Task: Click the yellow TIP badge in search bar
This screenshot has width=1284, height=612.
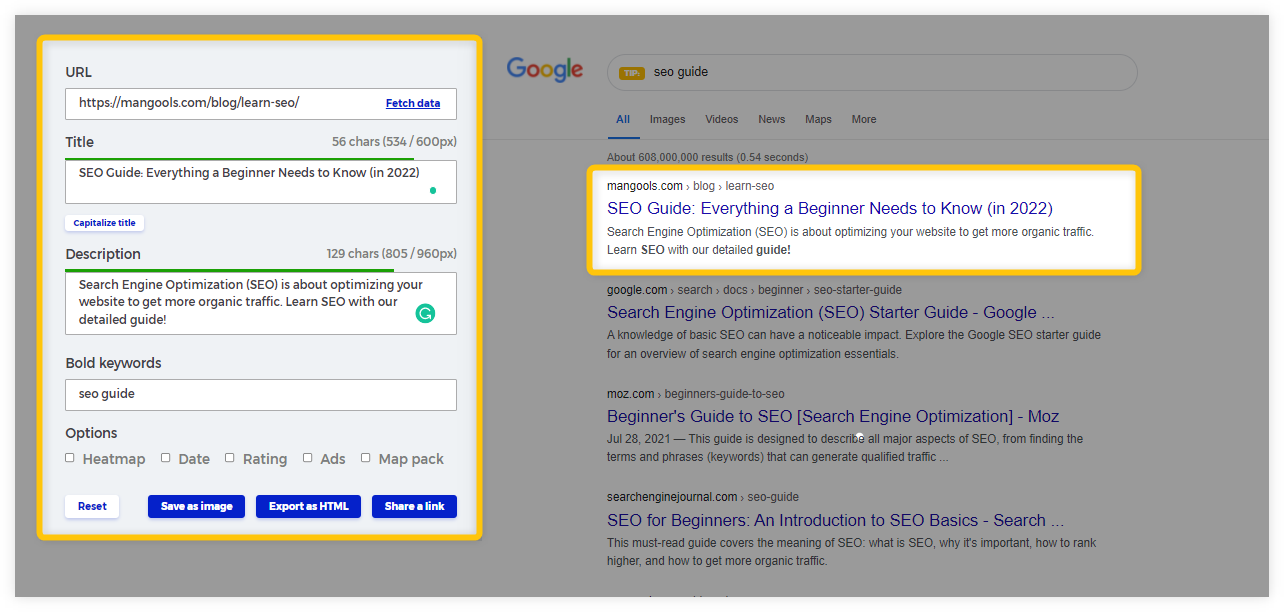Action: 631,73
